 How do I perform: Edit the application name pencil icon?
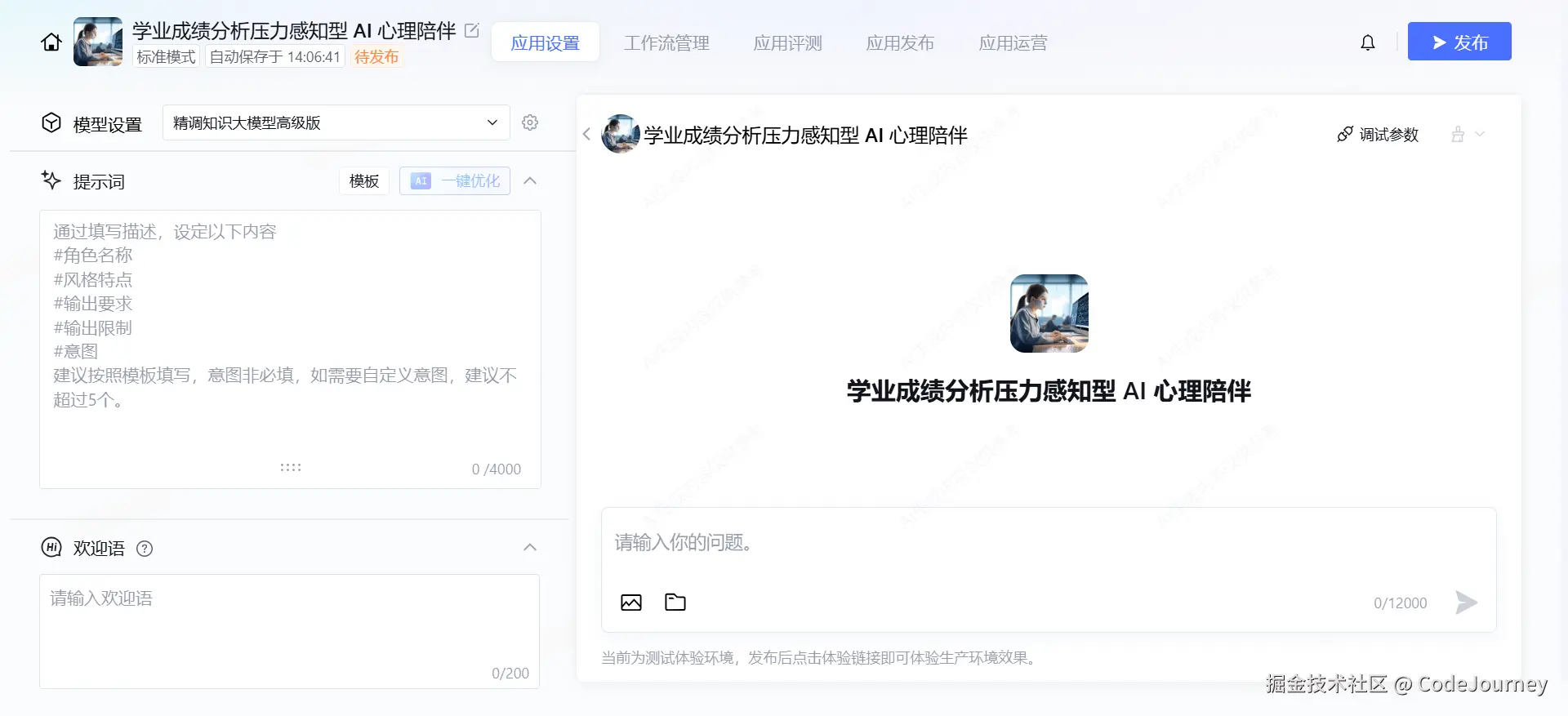click(x=472, y=31)
